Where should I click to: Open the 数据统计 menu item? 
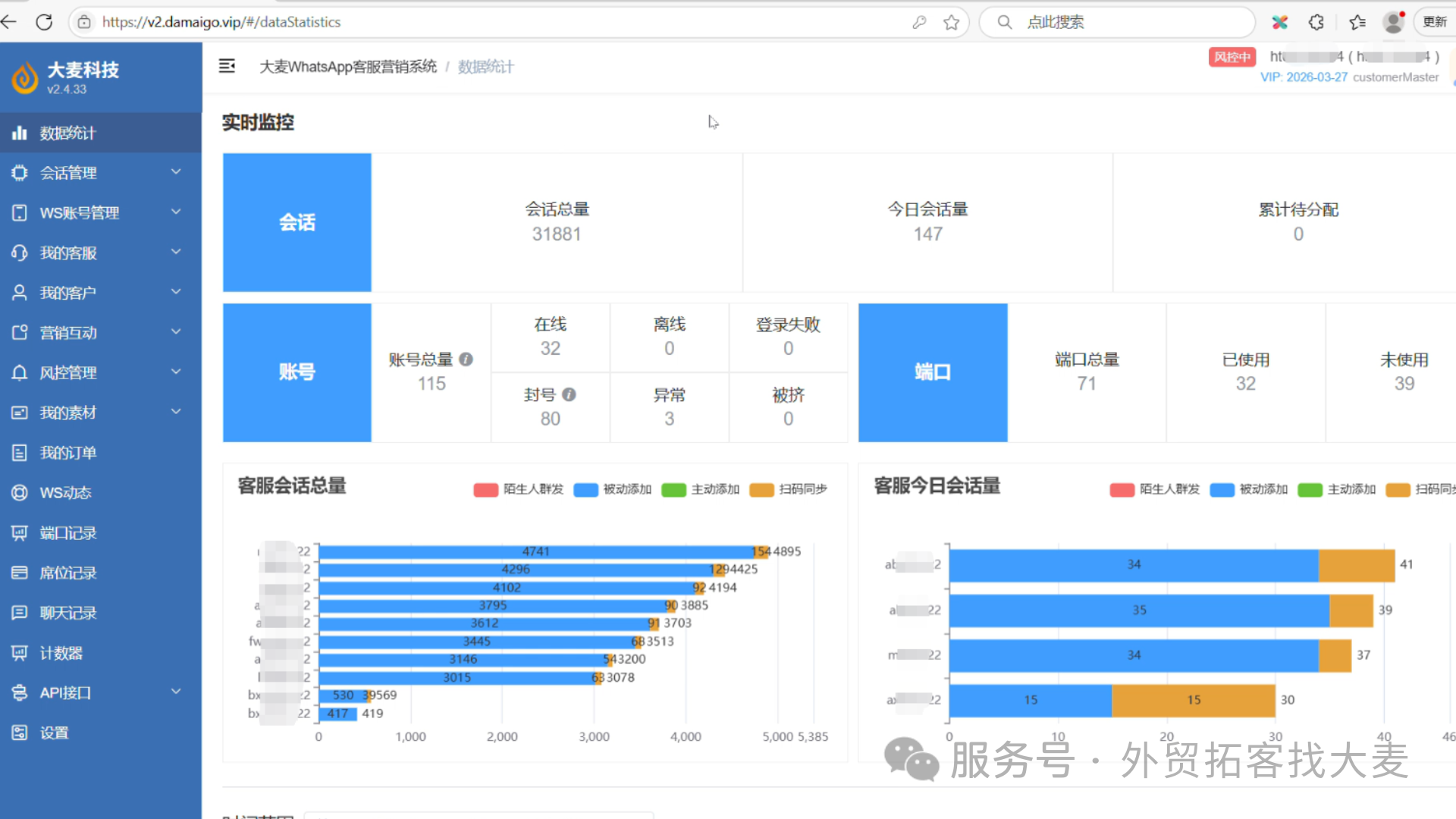point(101,133)
